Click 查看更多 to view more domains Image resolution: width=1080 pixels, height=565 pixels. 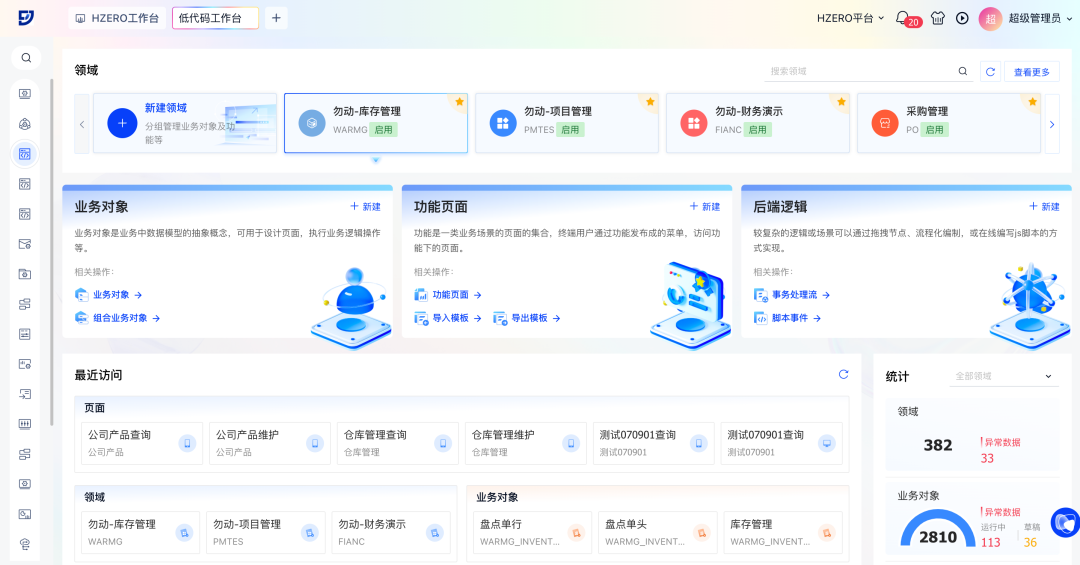pos(1032,72)
